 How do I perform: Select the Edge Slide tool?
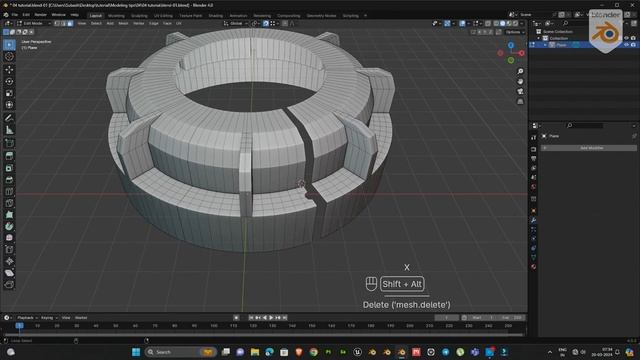coord(9,249)
